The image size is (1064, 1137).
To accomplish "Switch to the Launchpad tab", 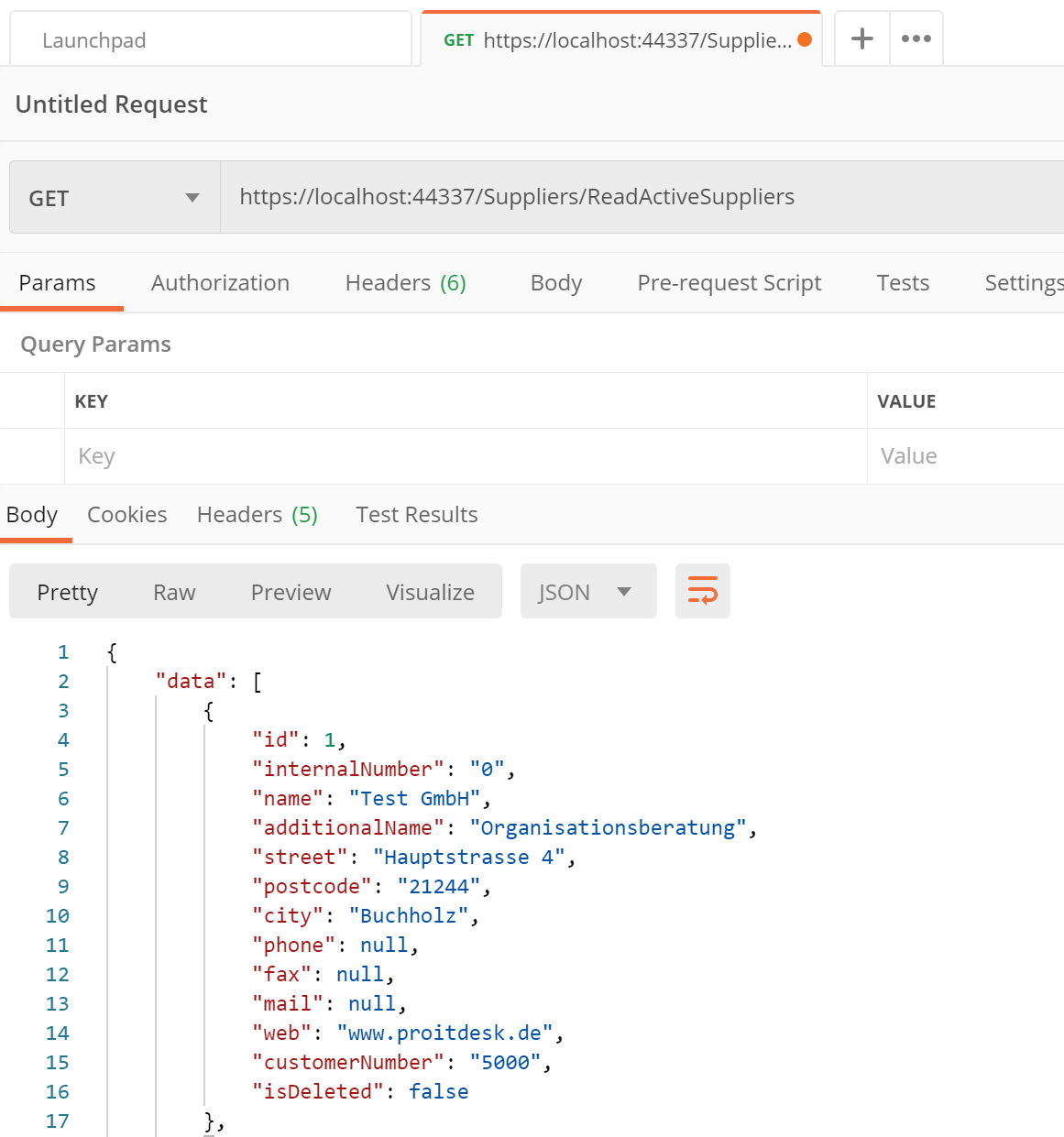I will (x=211, y=40).
